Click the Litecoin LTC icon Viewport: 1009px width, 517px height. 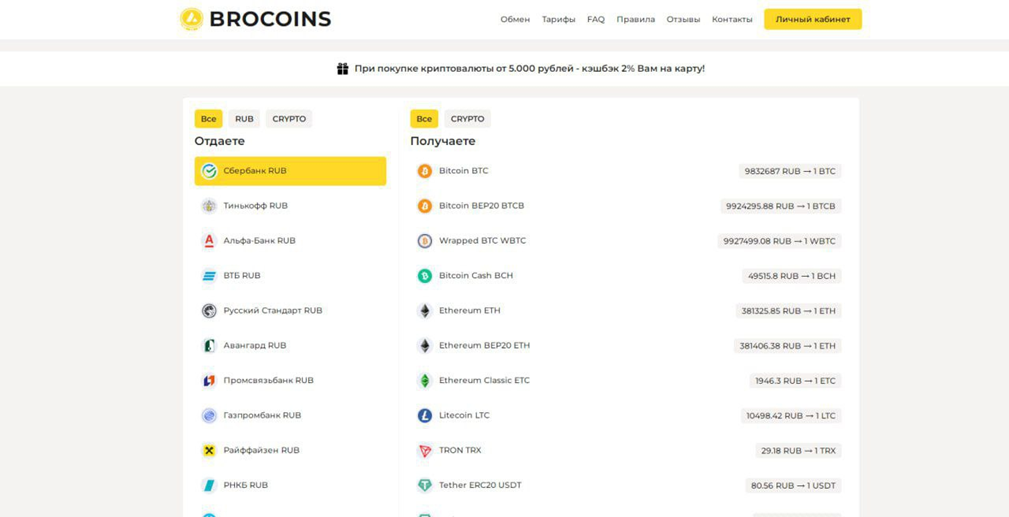(x=425, y=416)
